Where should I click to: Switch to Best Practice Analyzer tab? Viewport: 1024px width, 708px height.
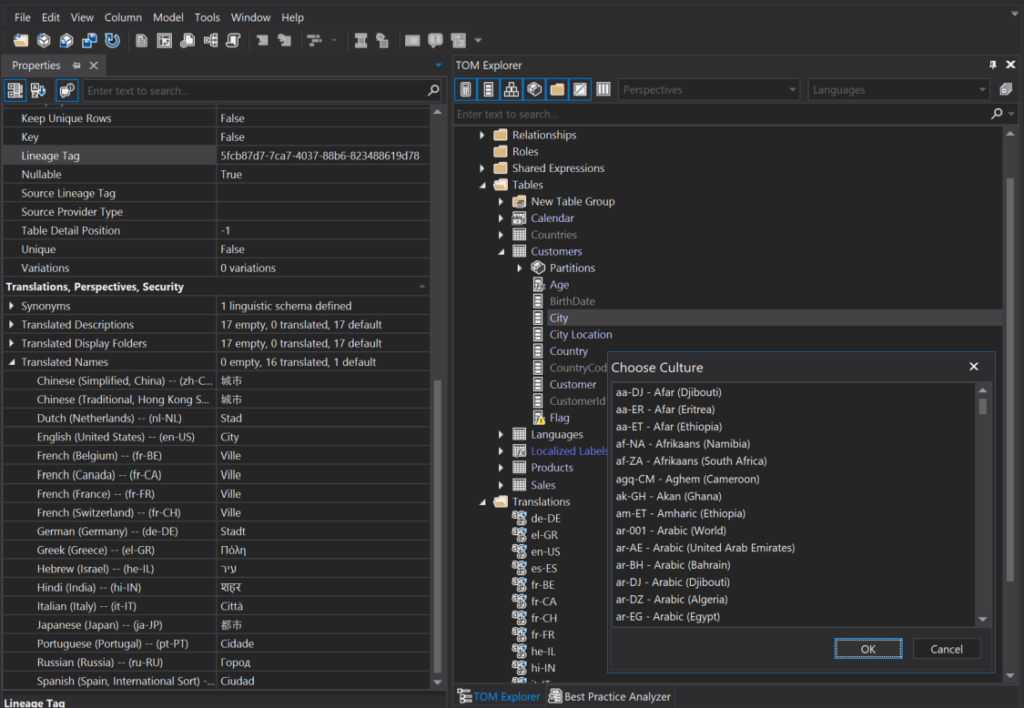pyautogui.click(x=610, y=696)
